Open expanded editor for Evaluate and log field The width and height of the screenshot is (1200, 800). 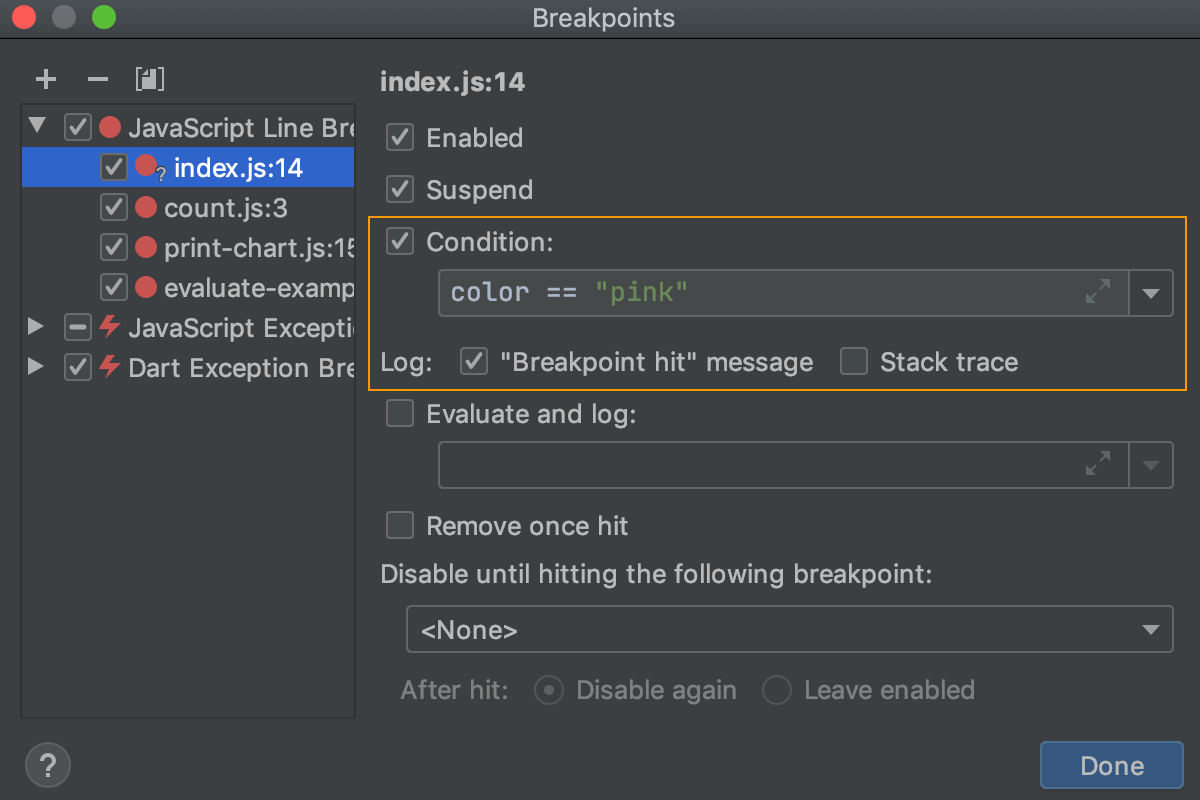coord(1098,464)
